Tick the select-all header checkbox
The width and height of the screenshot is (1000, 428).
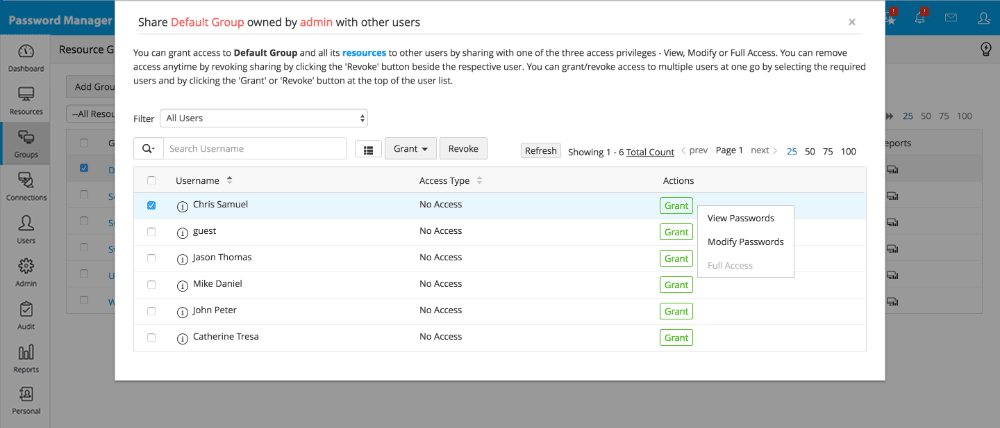(x=151, y=181)
